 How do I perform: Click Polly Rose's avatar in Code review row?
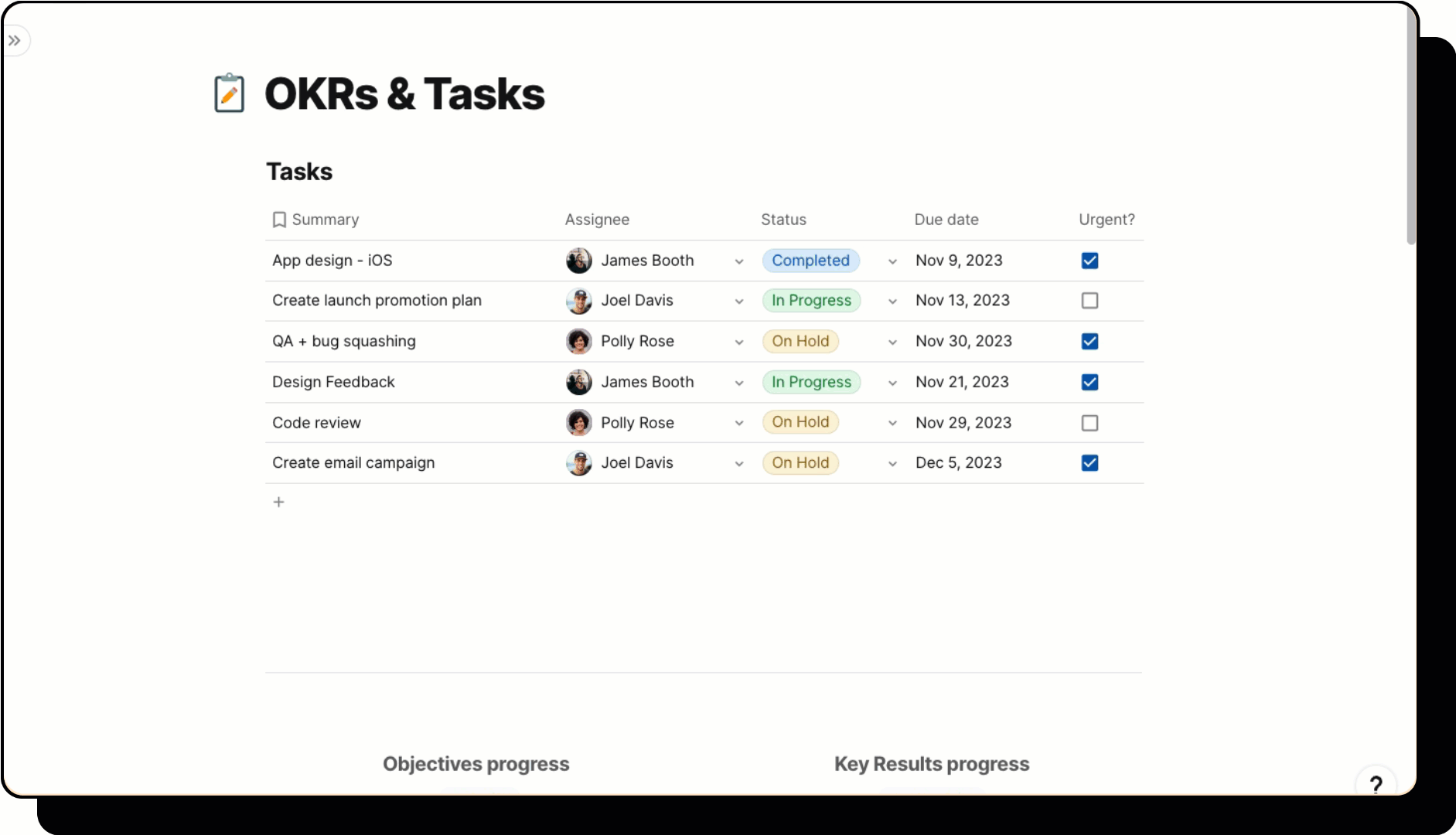pos(578,422)
